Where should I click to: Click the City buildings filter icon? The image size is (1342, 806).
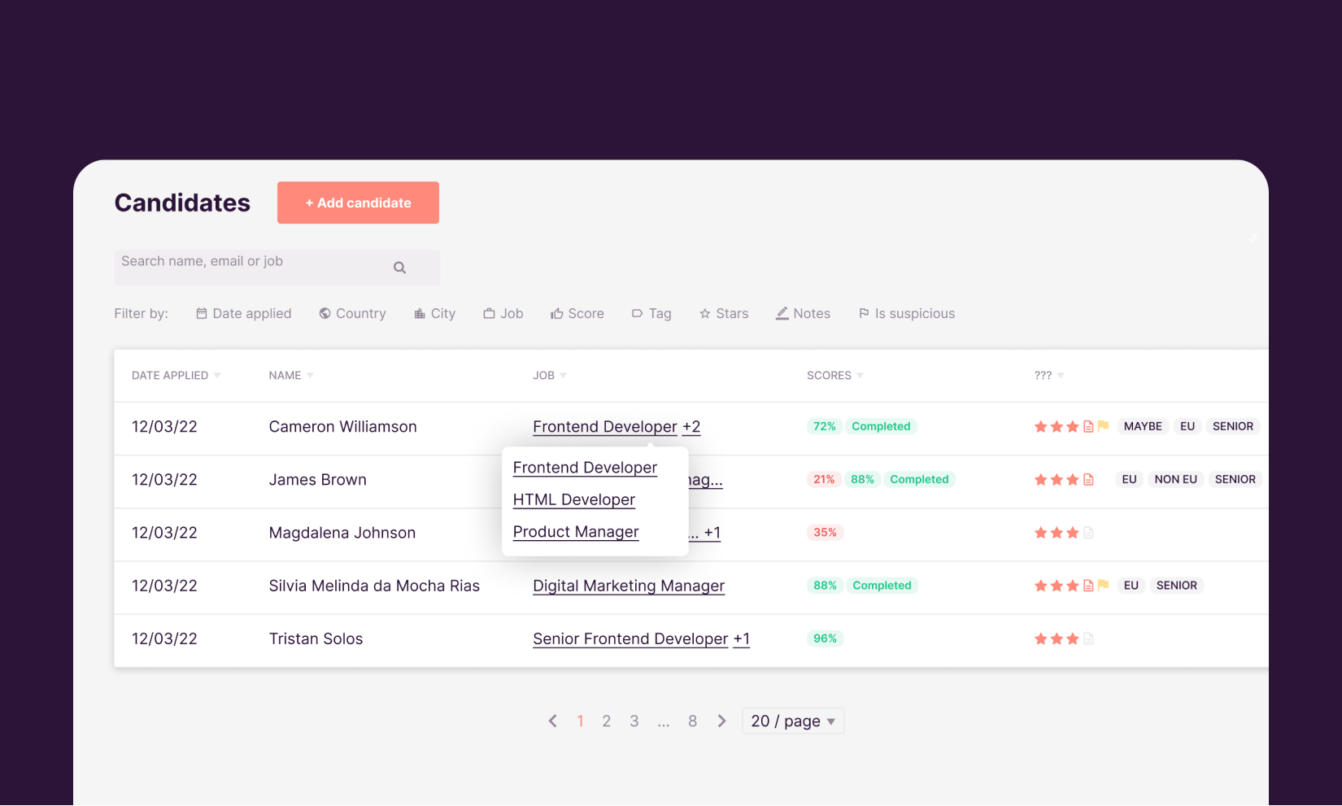tap(419, 313)
